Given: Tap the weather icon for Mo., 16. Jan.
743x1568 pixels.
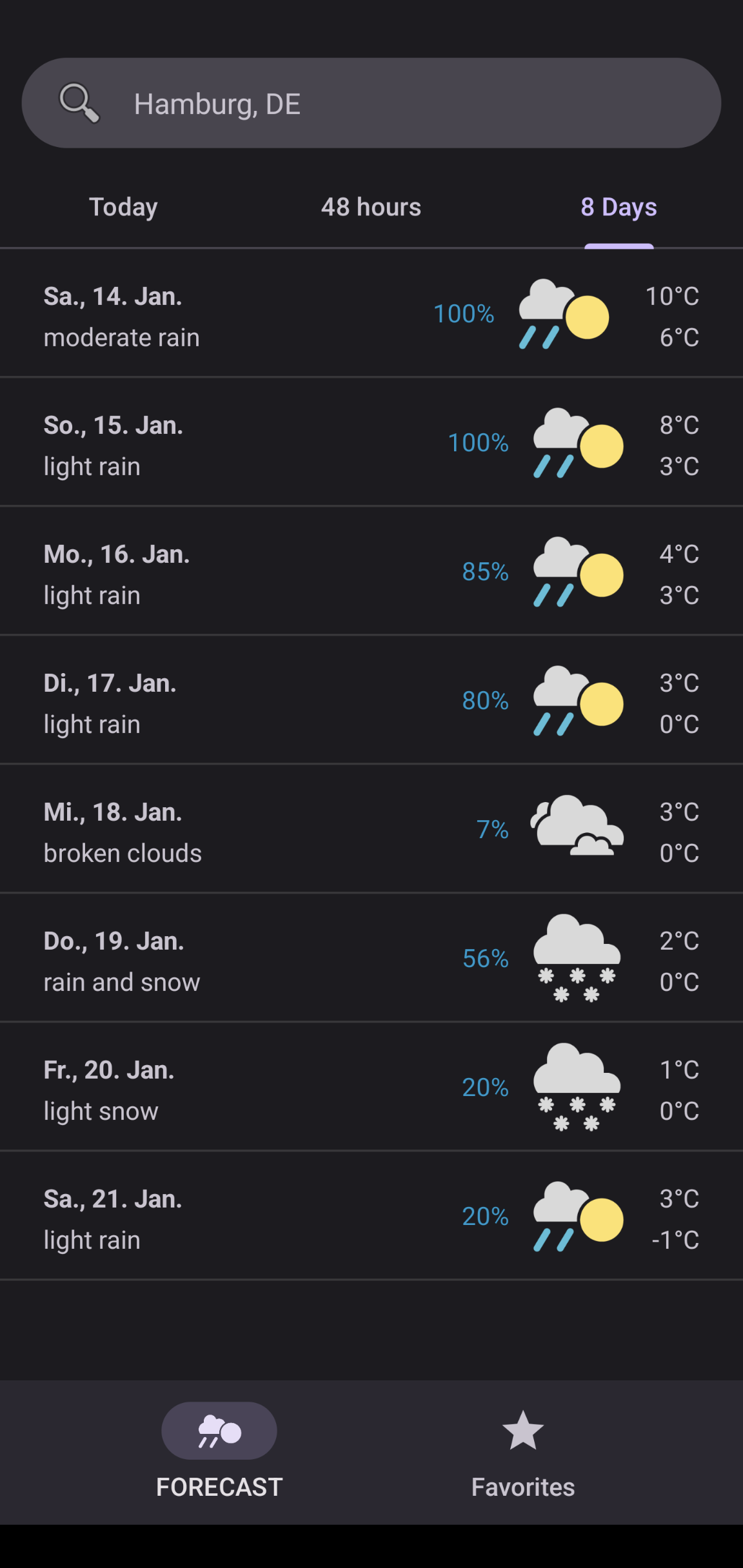Looking at the screenshot, I should (578, 572).
